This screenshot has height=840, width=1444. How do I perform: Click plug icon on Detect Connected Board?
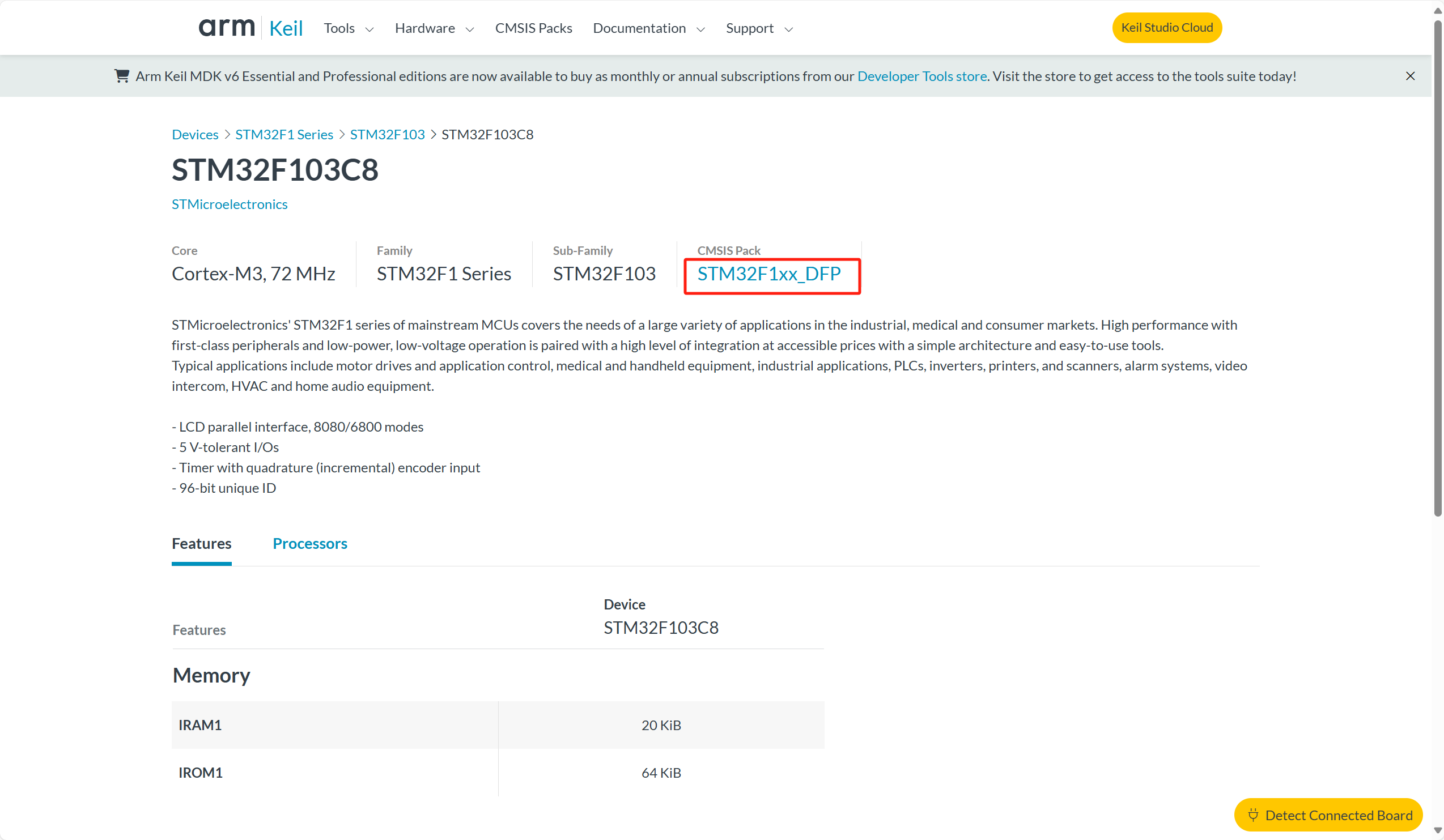1253,815
